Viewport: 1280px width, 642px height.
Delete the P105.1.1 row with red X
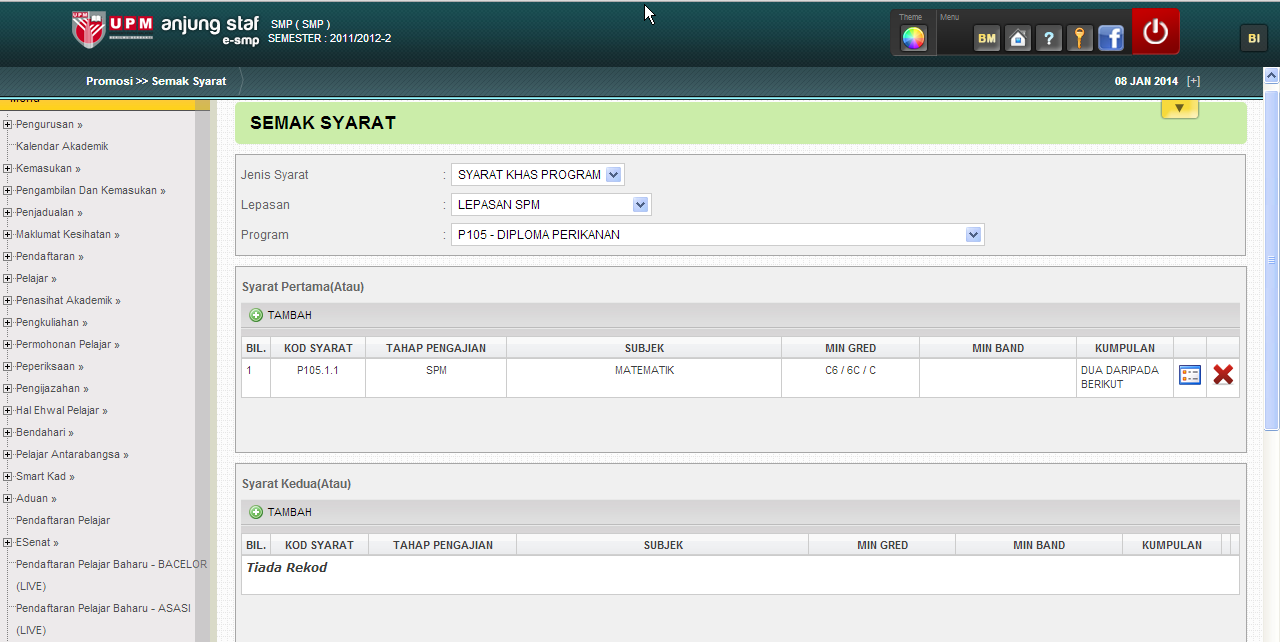tap(1223, 375)
